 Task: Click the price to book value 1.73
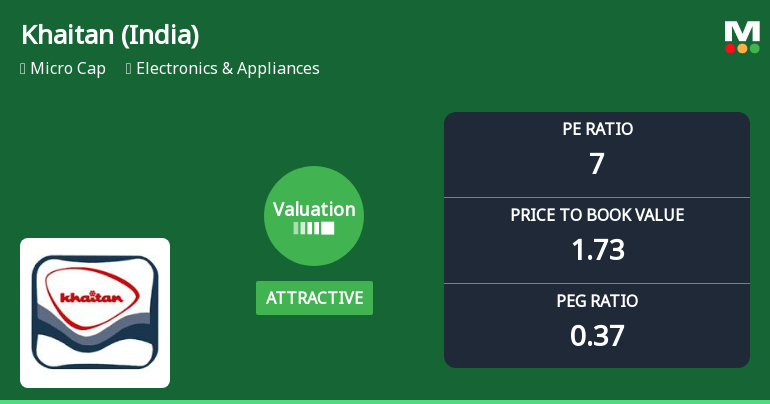597,249
